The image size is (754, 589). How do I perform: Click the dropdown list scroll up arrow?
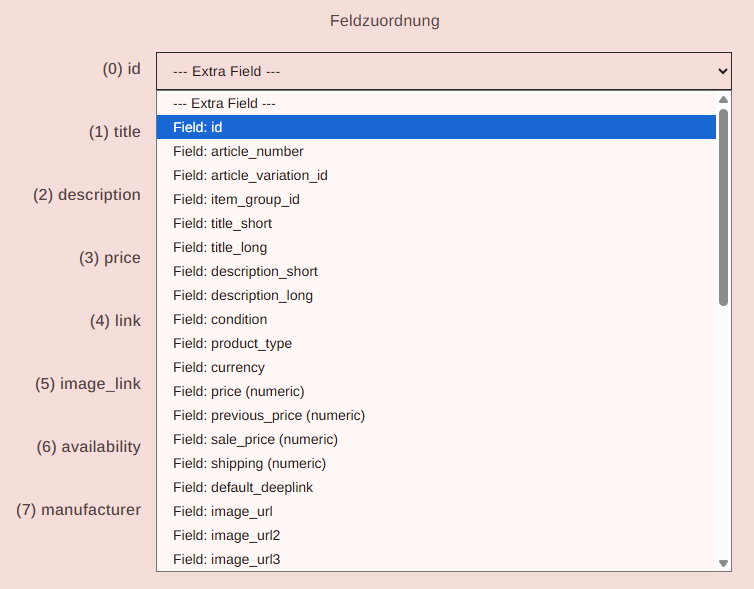tap(724, 100)
